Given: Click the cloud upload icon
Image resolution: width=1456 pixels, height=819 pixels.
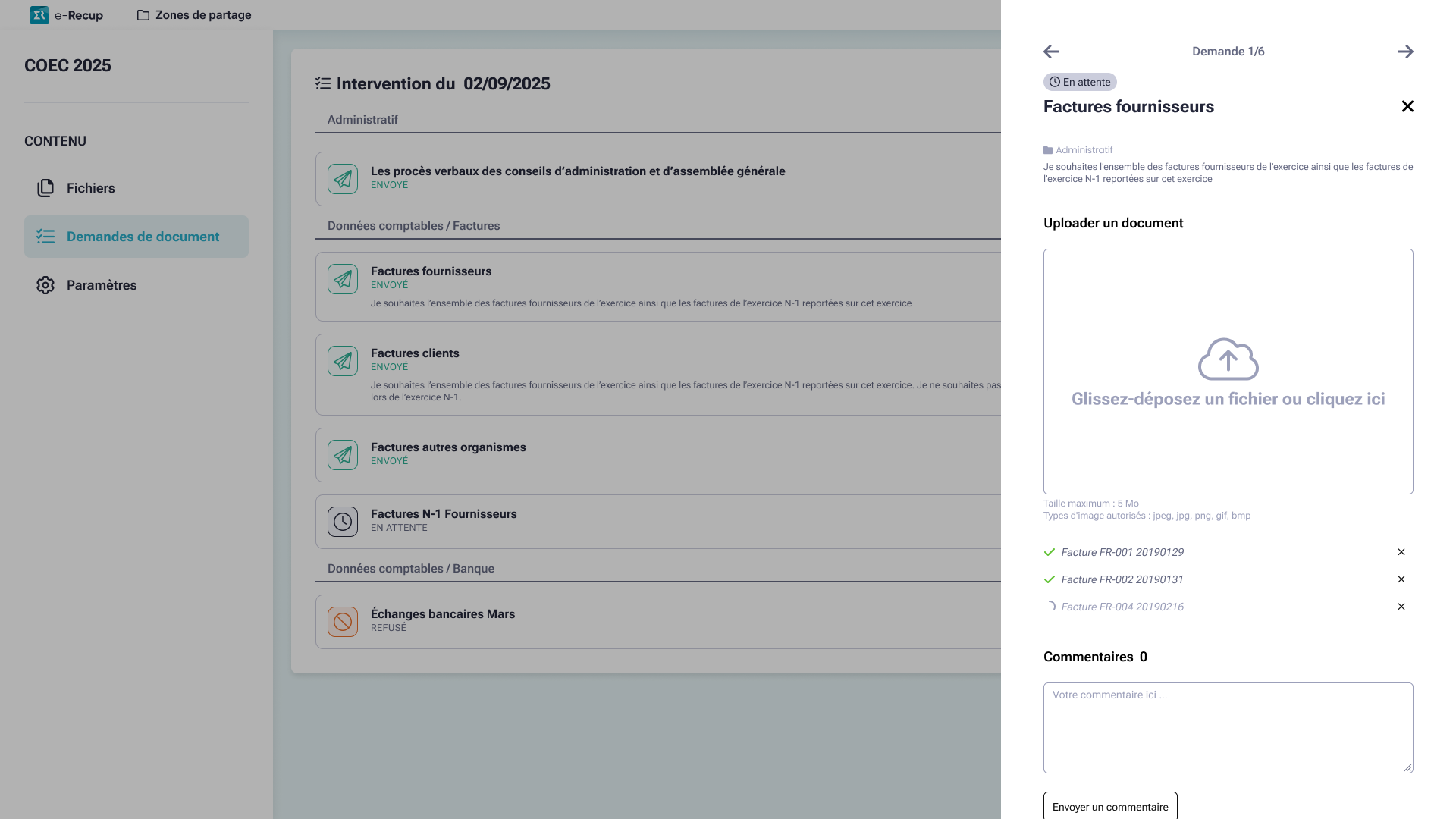Looking at the screenshot, I should [1228, 359].
